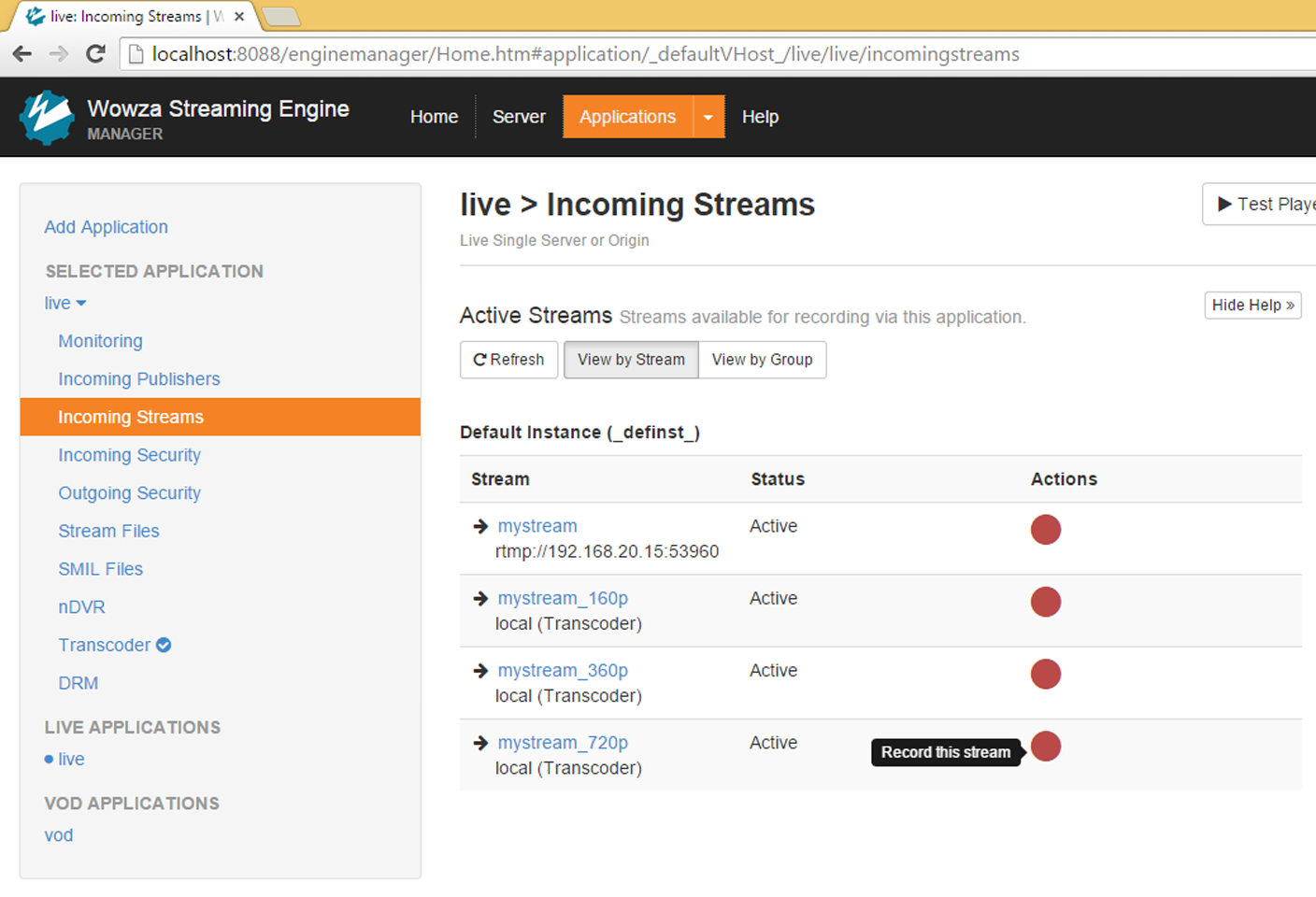This screenshot has width=1316, height=897.
Task: Open the mystream_720p stream link
Action: (563, 742)
